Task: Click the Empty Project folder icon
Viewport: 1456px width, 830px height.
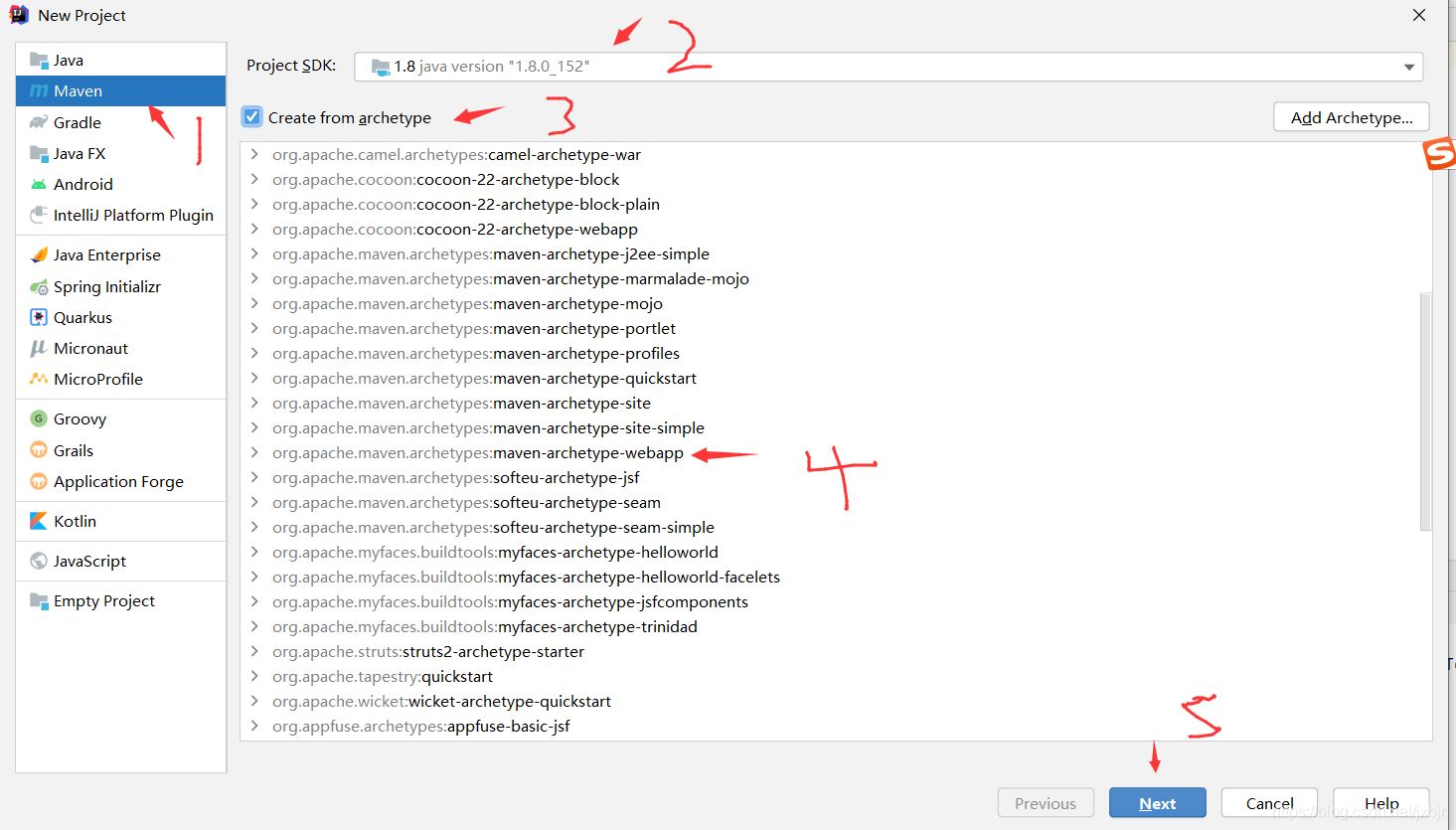Action: coord(39,600)
